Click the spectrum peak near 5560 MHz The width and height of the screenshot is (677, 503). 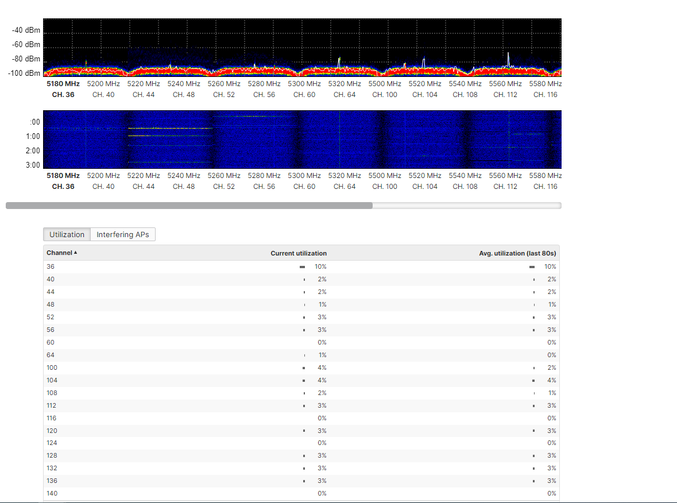click(508, 60)
